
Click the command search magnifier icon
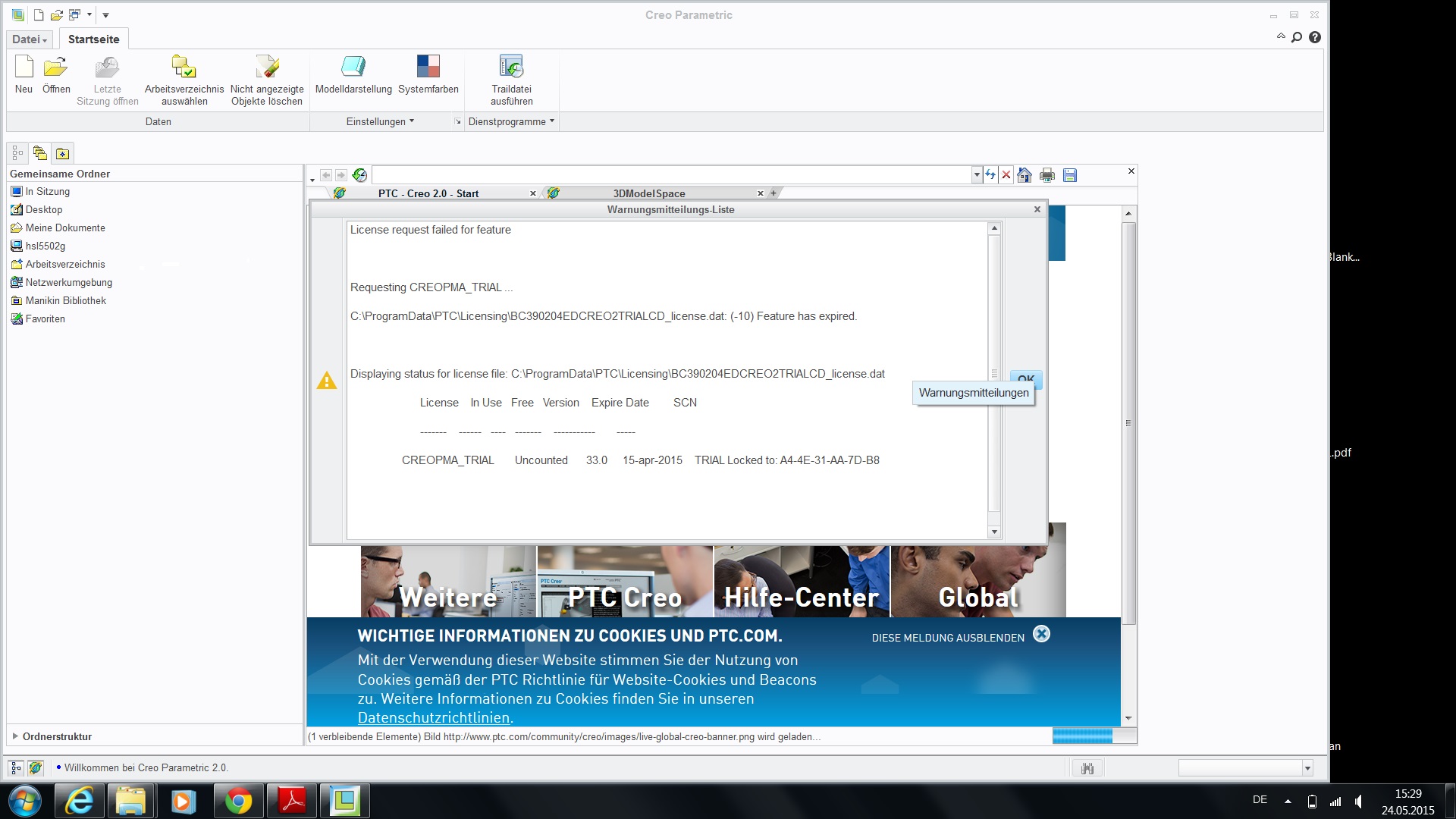(x=1297, y=37)
